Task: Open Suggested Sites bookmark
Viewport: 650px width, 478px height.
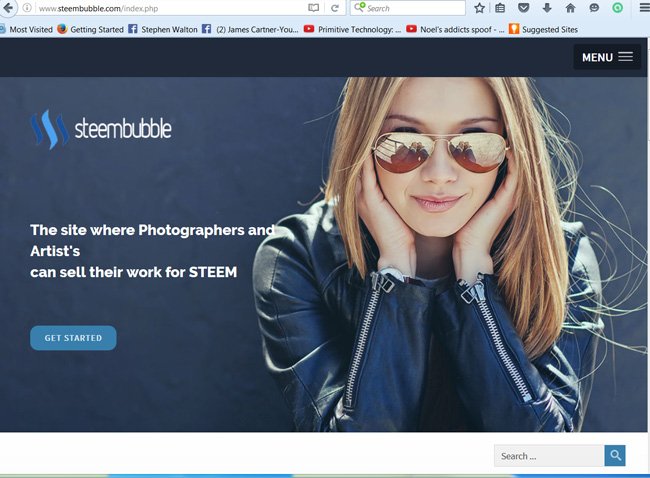Action: pos(543,29)
